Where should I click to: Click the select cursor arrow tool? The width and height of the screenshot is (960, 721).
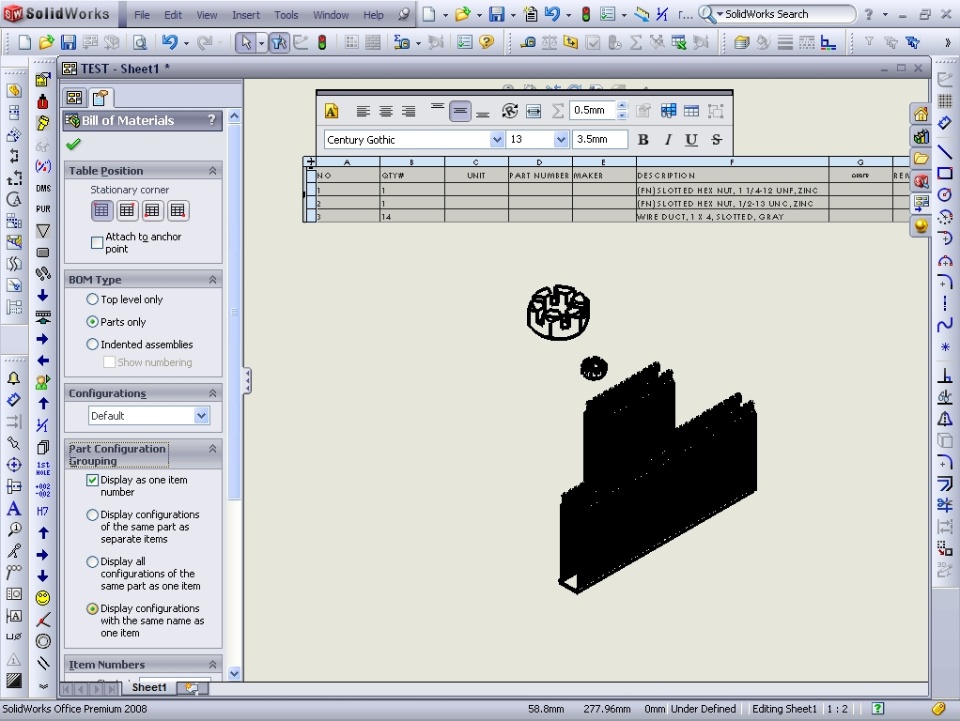pyautogui.click(x=246, y=42)
